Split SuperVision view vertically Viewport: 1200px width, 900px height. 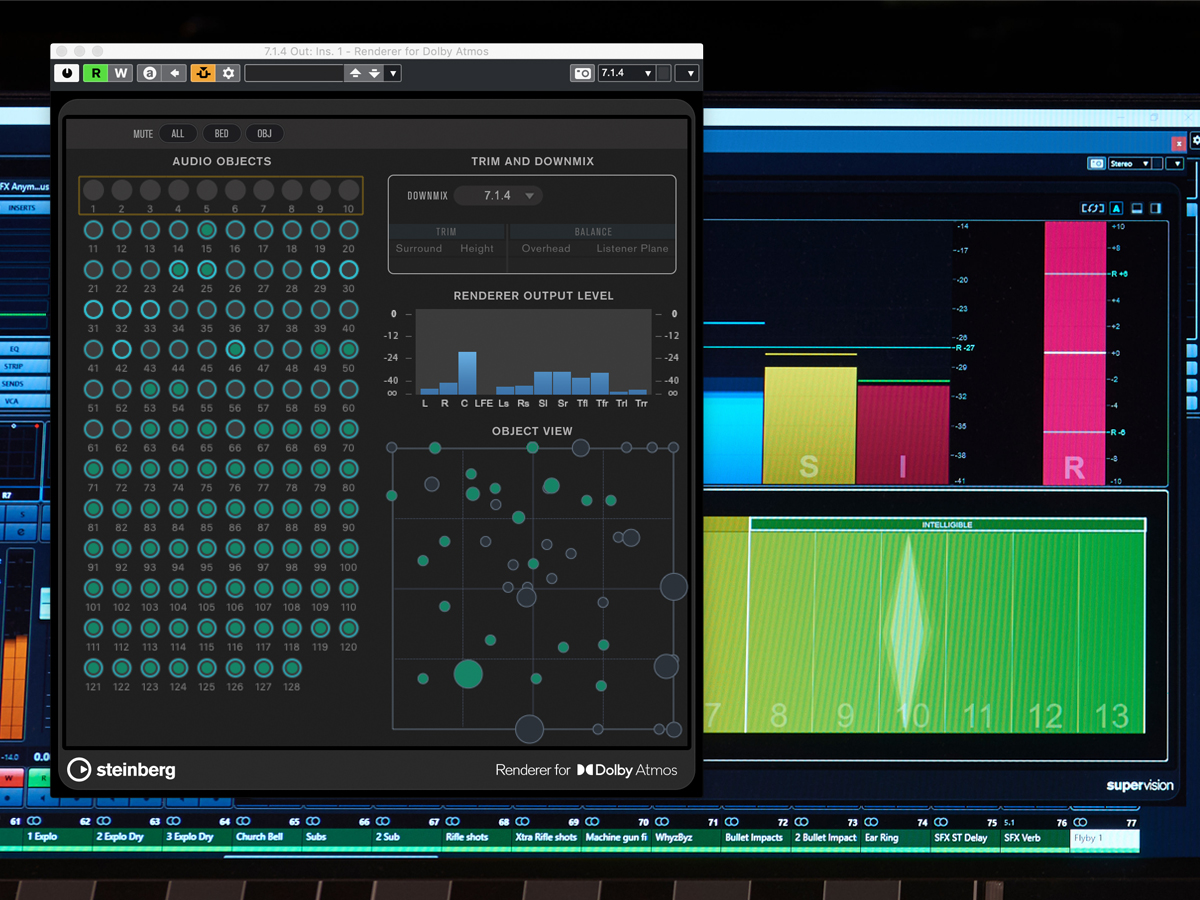[x=1156, y=208]
